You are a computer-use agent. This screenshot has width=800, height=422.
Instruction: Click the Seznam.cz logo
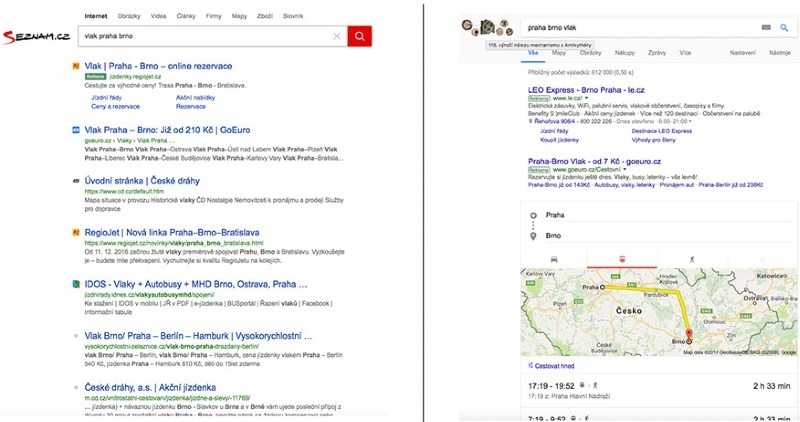36,37
